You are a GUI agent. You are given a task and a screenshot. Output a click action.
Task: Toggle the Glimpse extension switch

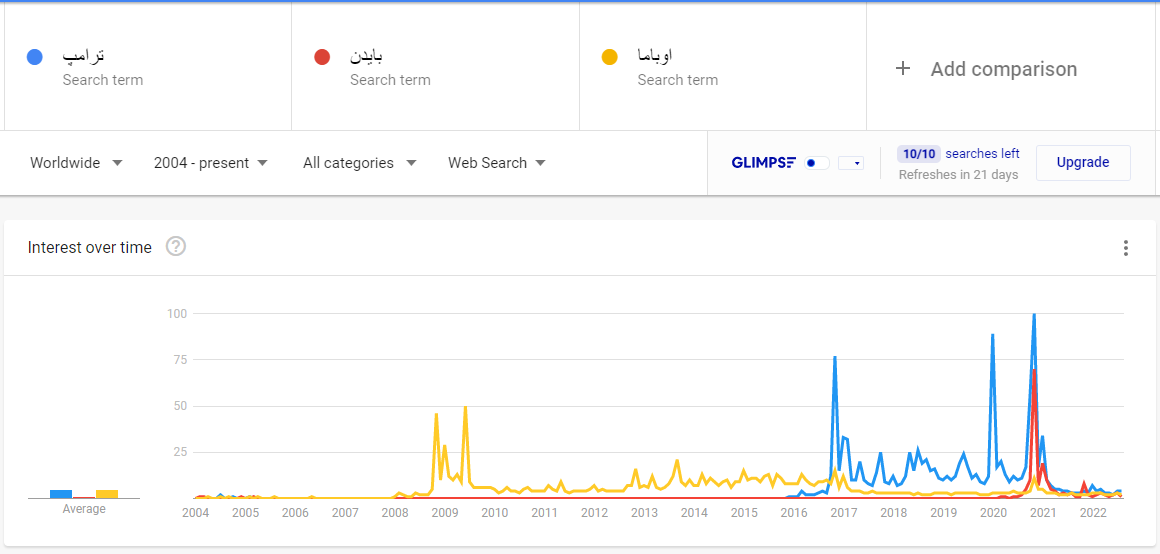point(817,163)
